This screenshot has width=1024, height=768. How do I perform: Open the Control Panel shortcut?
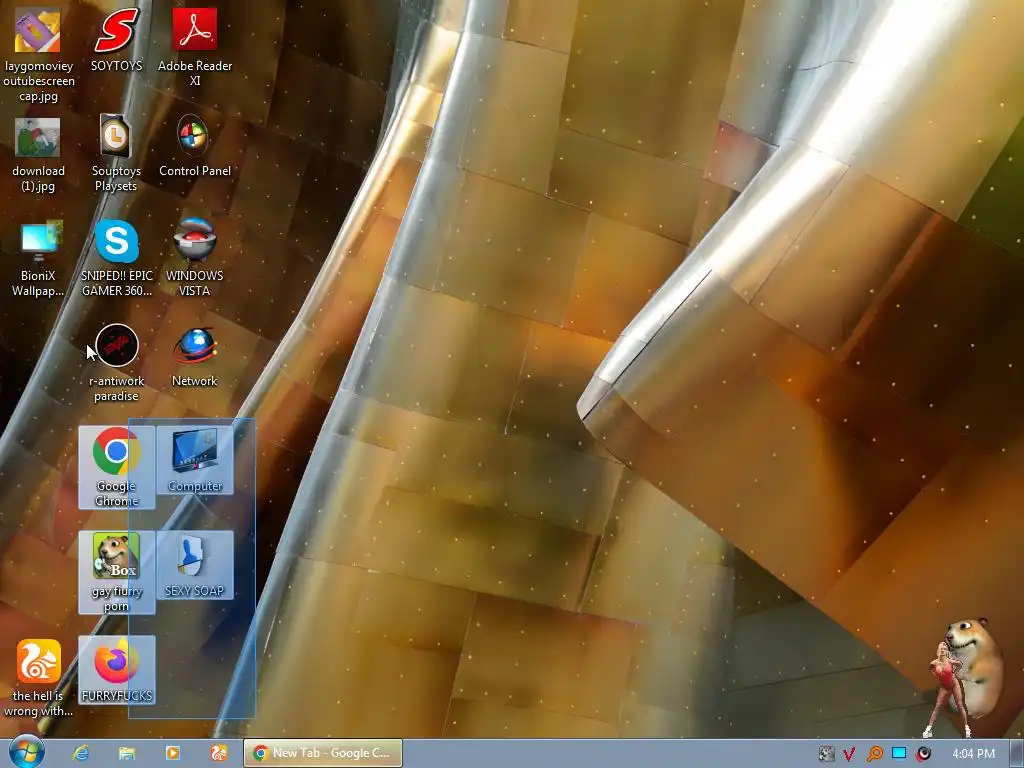195,146
